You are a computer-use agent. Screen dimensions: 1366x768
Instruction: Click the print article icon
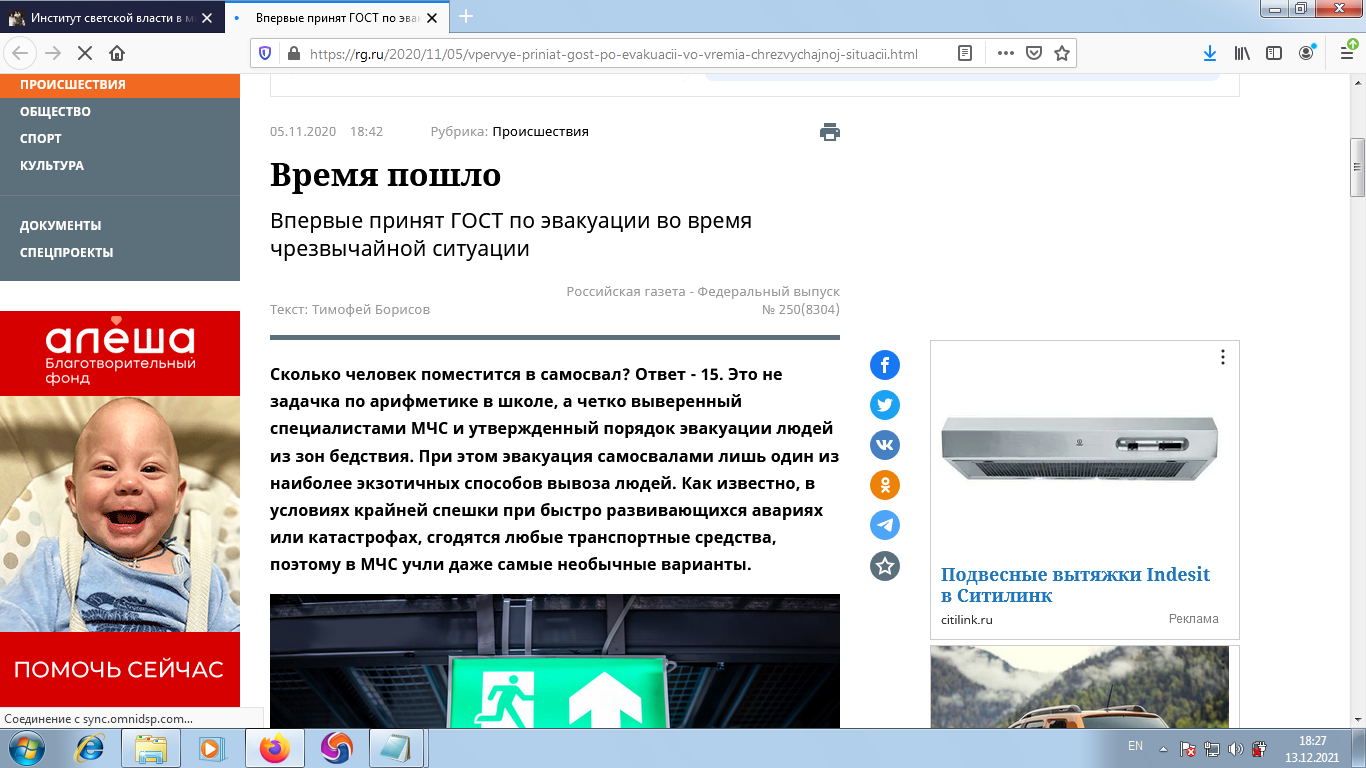830,131
